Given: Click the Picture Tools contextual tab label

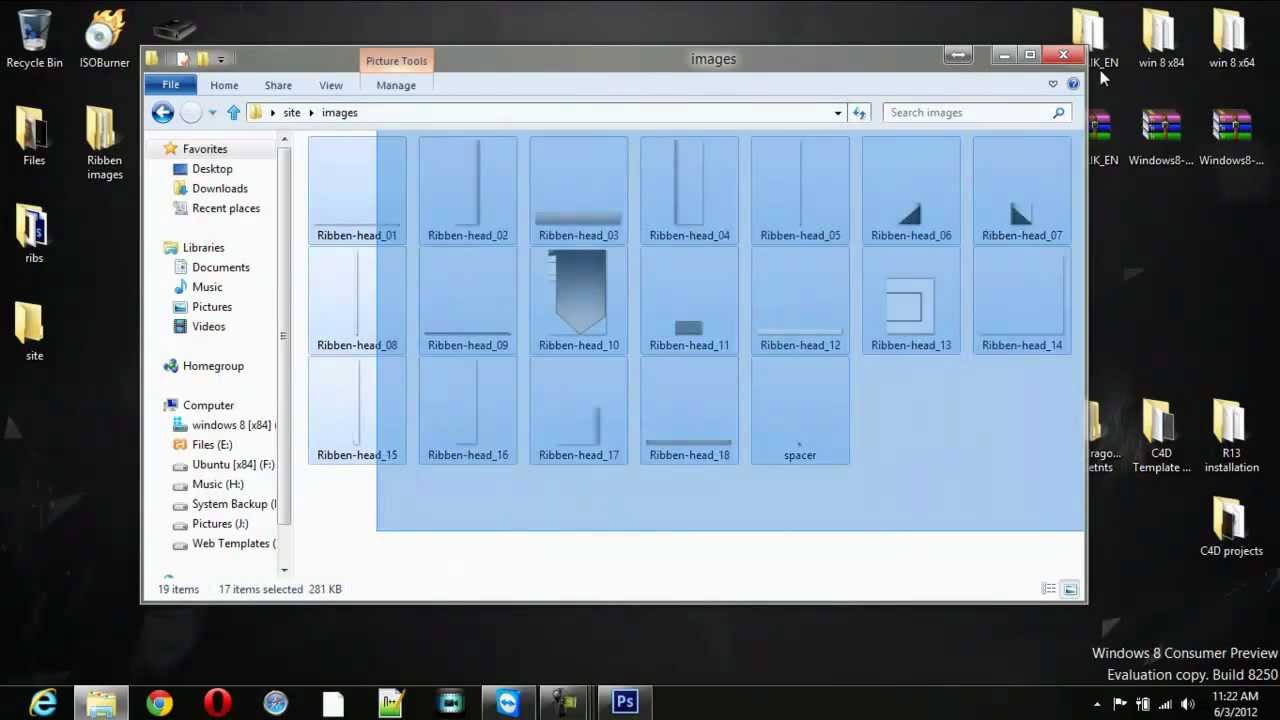Looking at the screenshot, I should coord(396,61).
